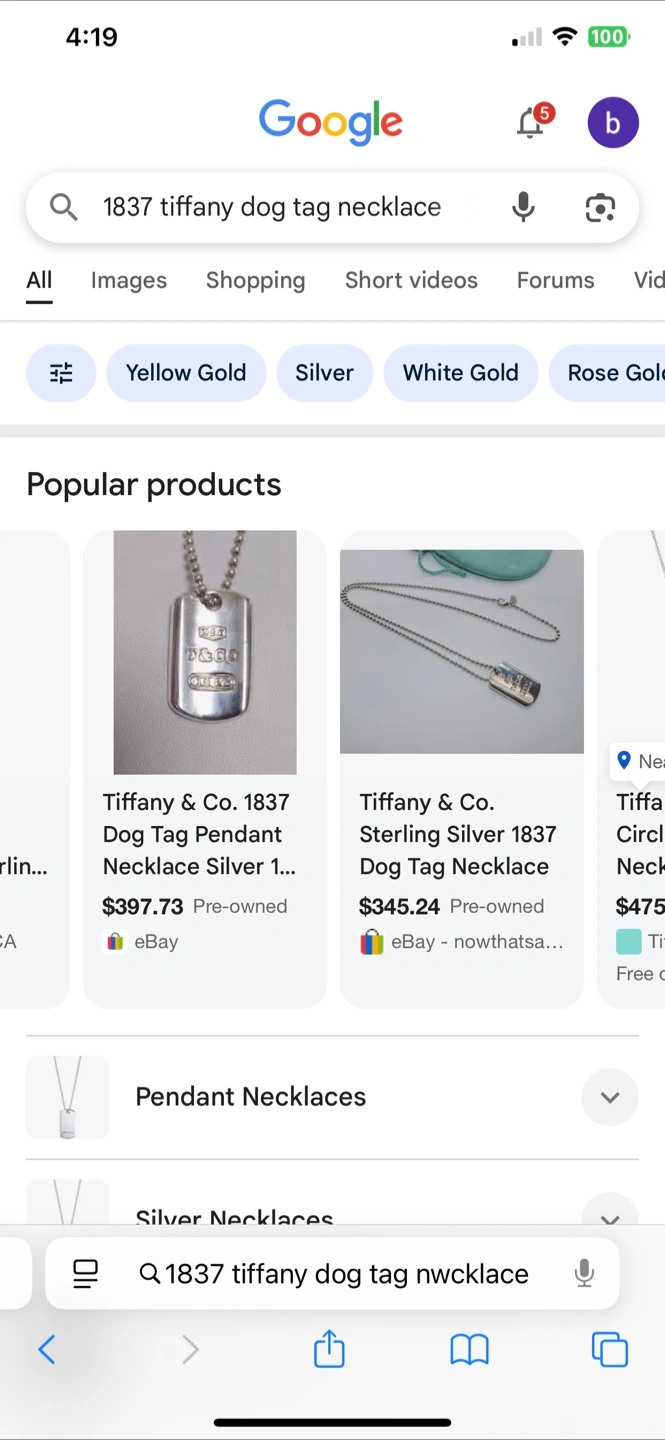Switch to the Images tab

[129, 281]
